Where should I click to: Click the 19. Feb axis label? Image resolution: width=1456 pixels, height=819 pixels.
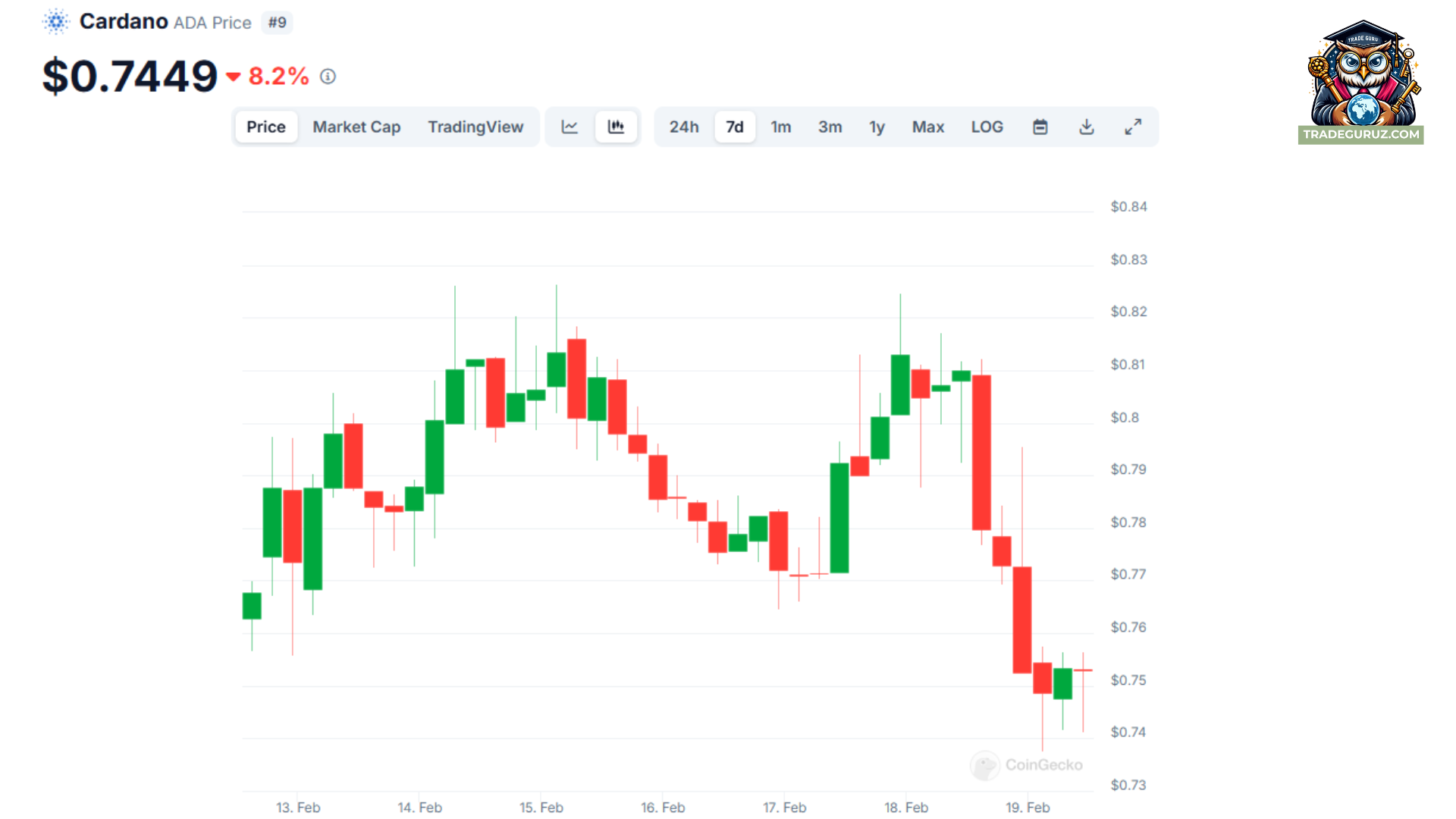(1028, 807)
